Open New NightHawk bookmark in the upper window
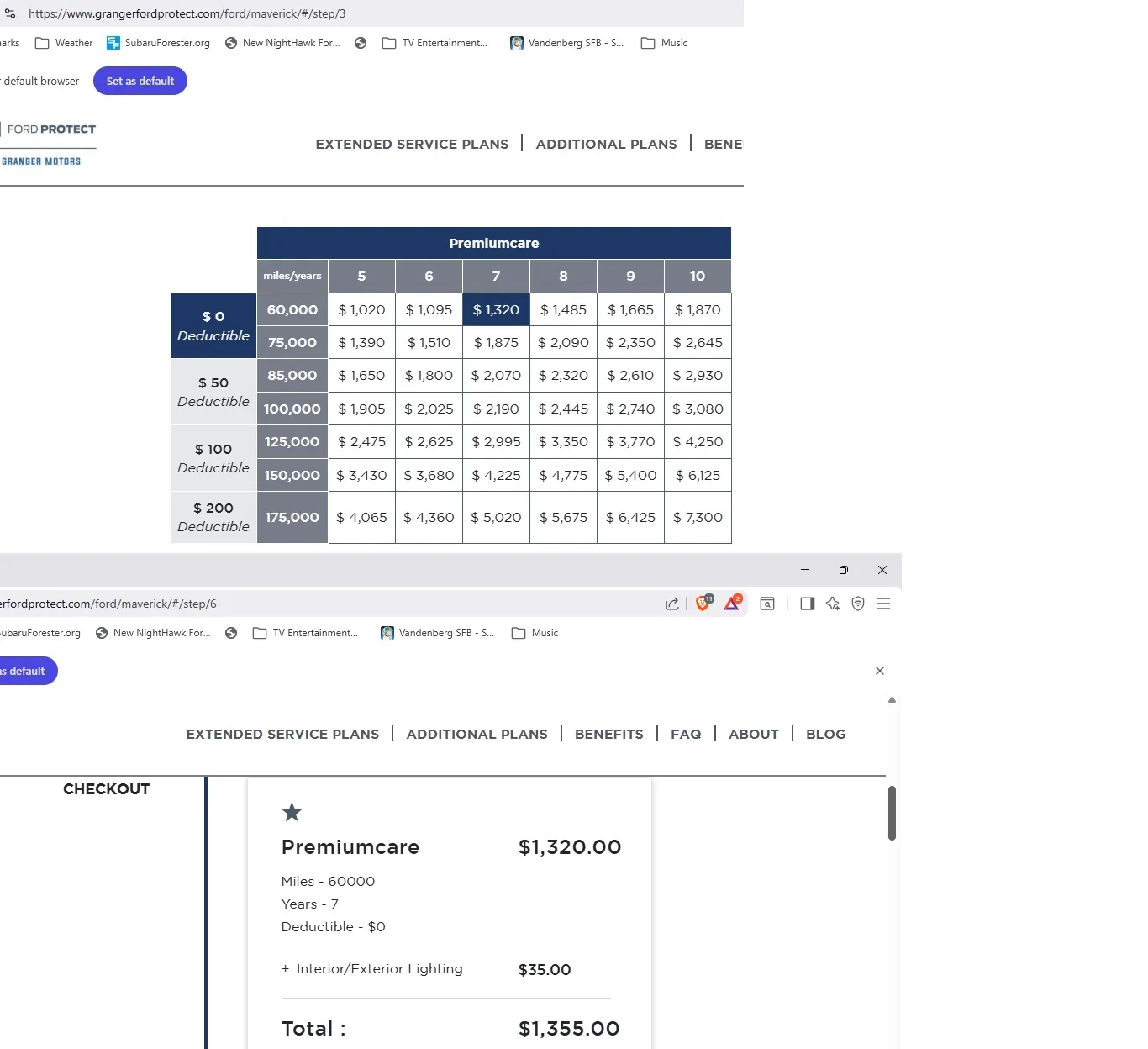Viewport: 1148px width, 1049px height. (282, 43)
